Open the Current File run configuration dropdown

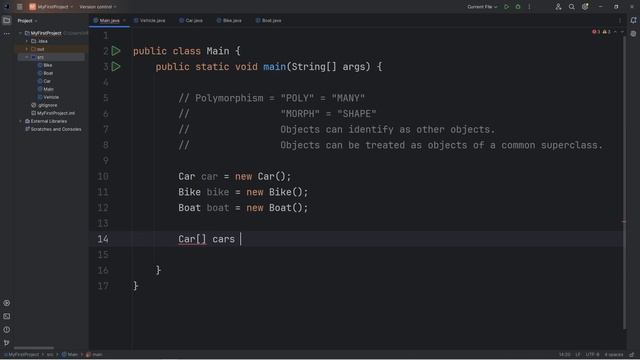click(482, 7)
